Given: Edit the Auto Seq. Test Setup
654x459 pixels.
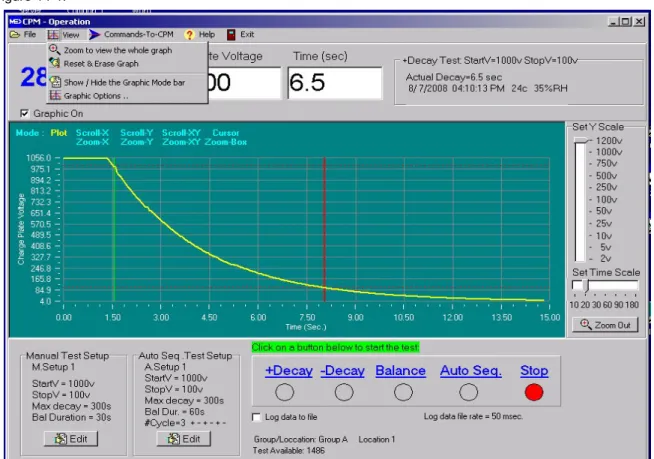Looking at the screenshot, I should click(184, 439).
